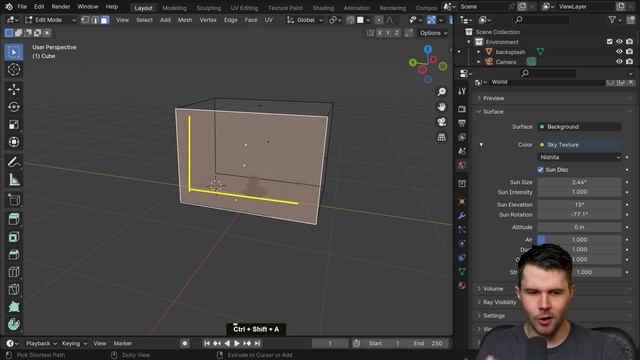Select the Spin tool
This screenshot has width=640, height=360.
pyautogui.click(x=13, y=324)
